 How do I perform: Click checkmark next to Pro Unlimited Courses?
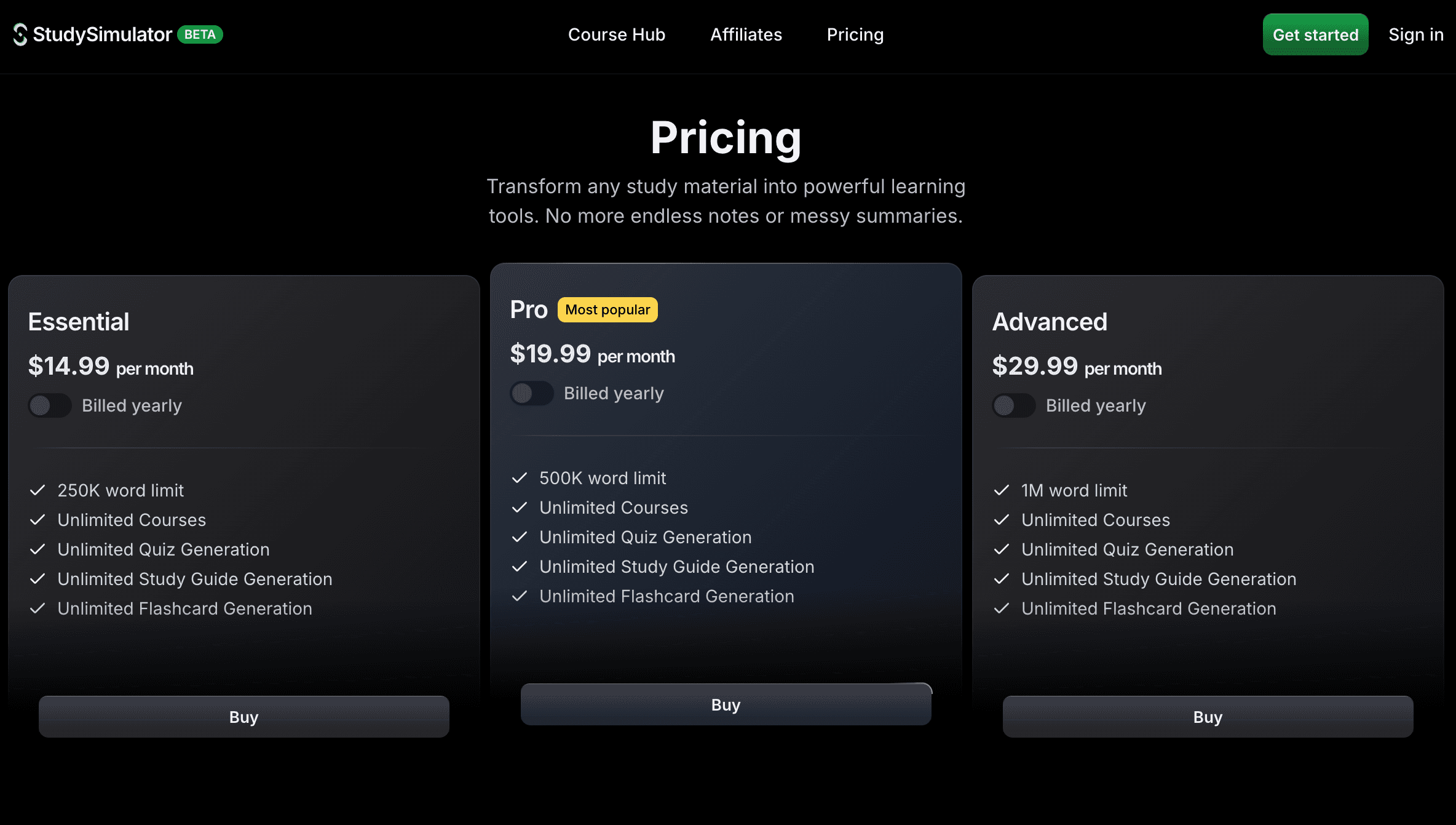coord(520,508)
